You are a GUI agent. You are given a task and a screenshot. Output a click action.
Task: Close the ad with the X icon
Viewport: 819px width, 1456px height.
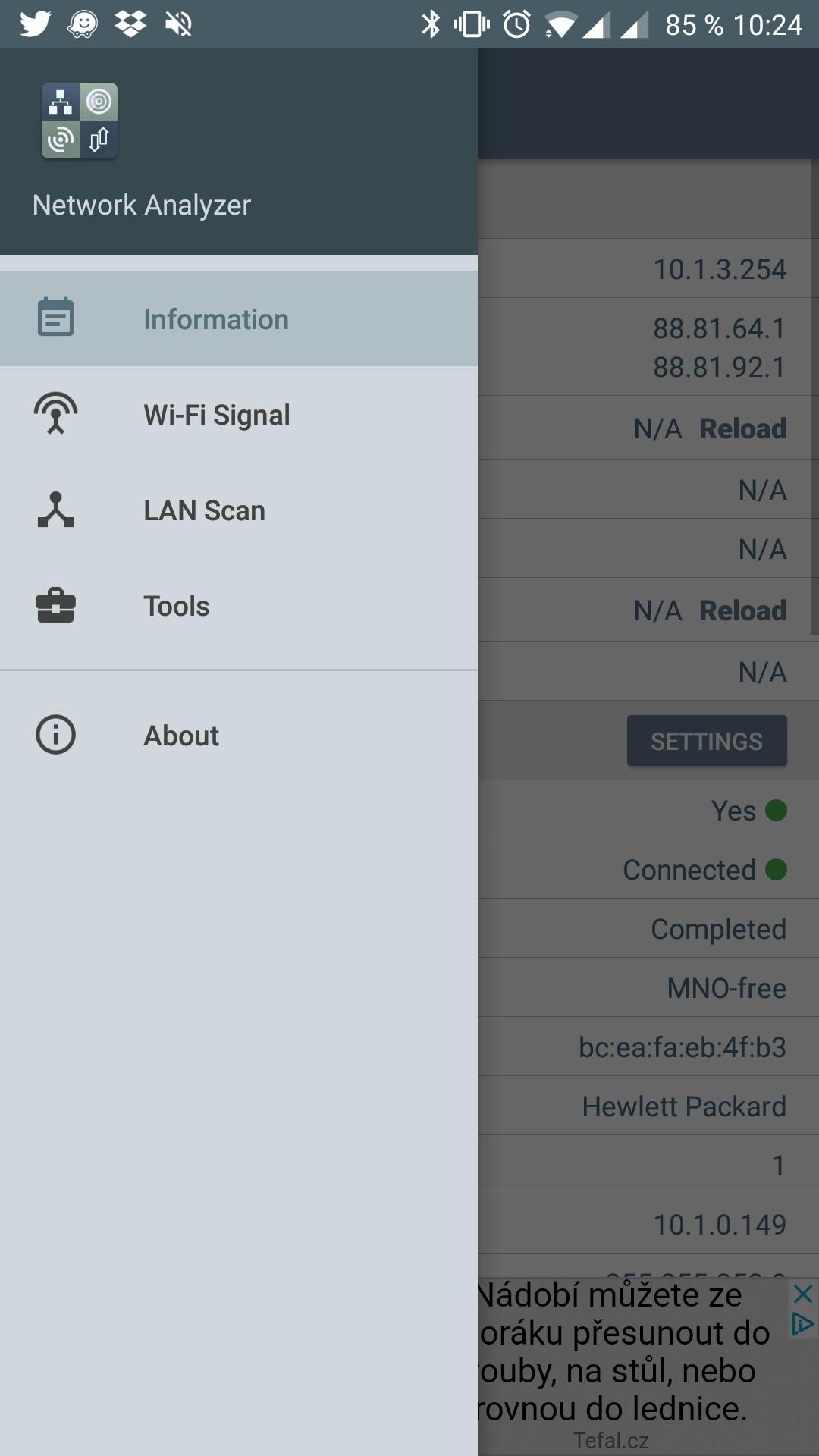point(802,1294)
